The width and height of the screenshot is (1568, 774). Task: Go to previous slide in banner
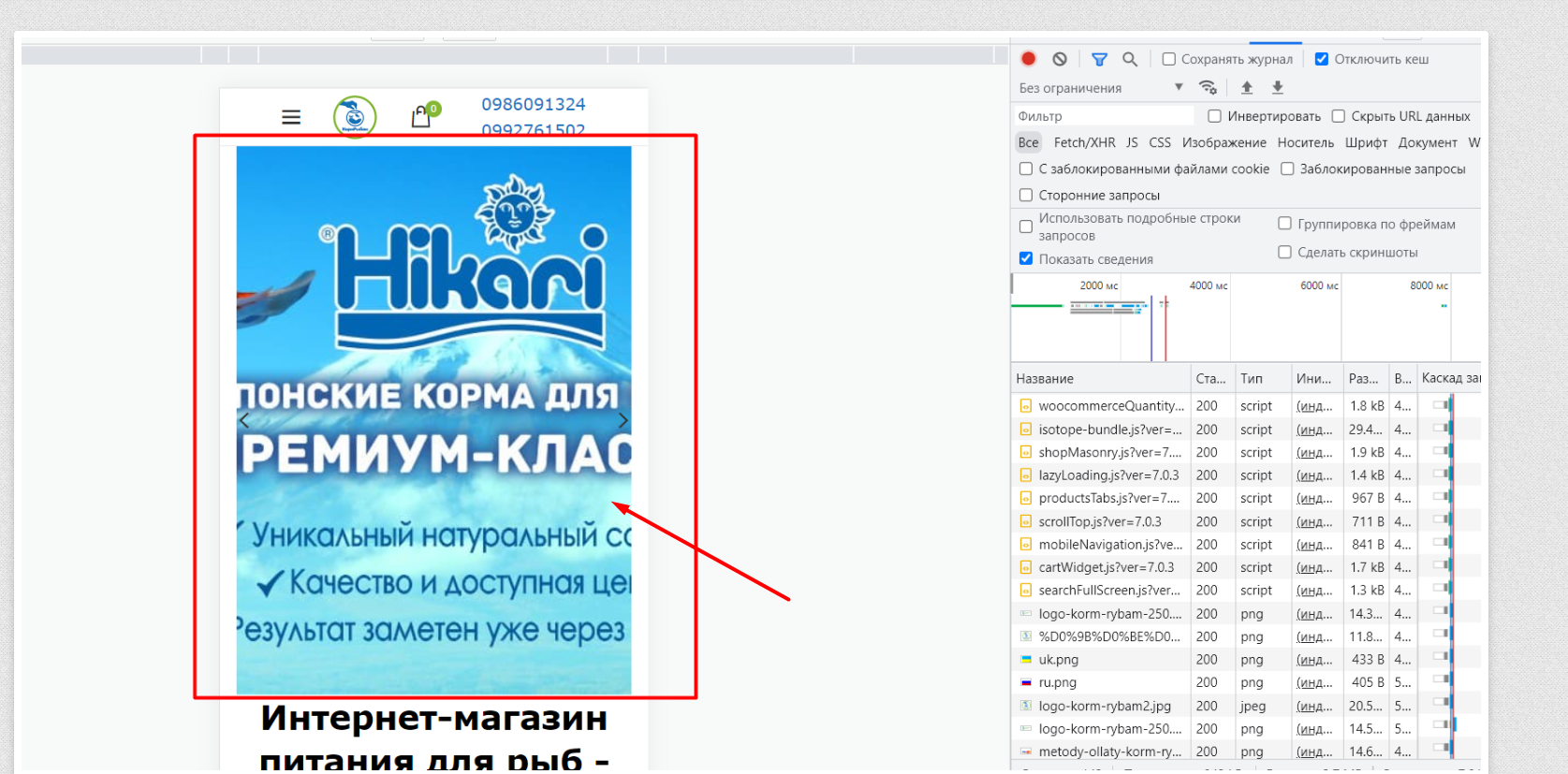tap(244, 420)
